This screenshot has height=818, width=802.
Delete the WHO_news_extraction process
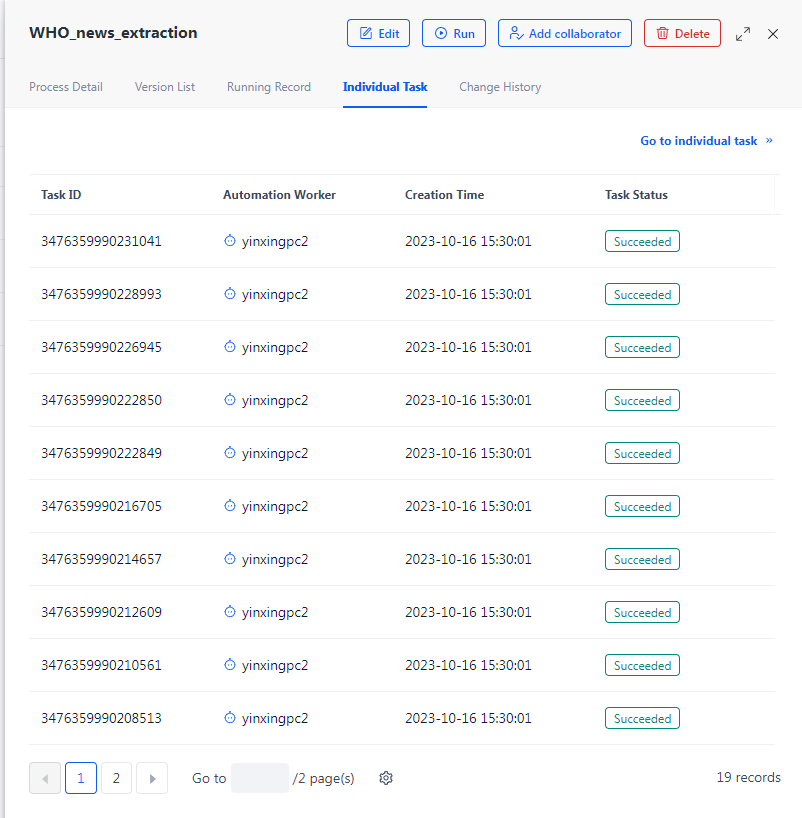(x=682, y=33)
